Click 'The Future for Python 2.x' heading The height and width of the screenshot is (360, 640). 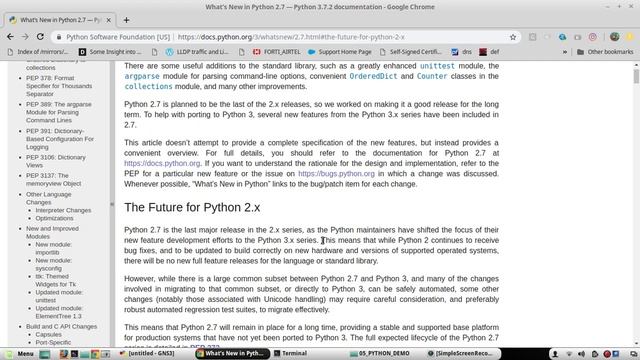coord(192,207)
